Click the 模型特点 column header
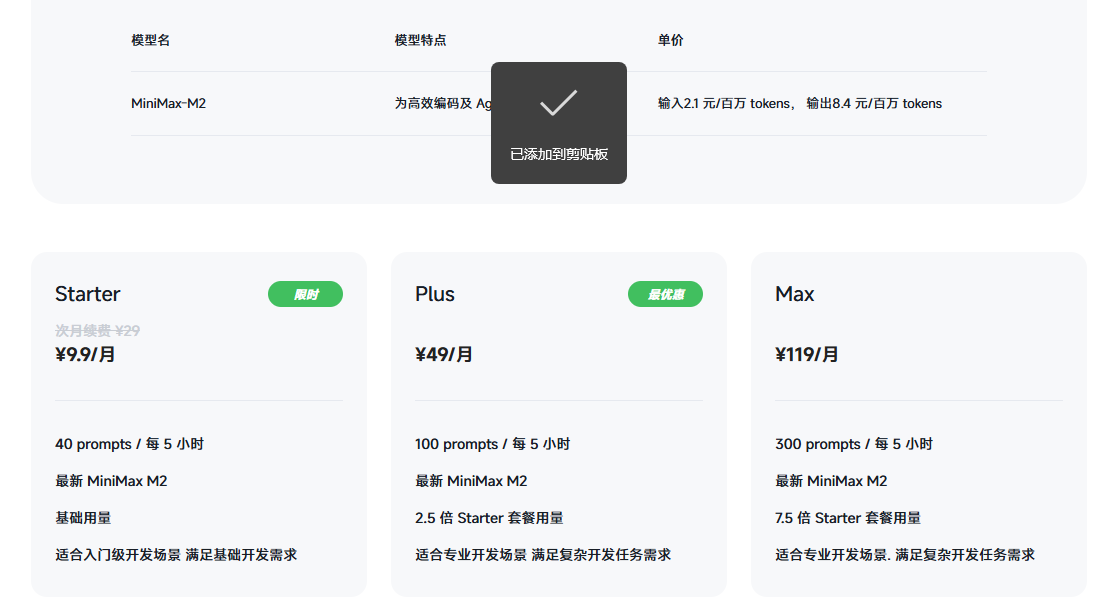This screenshot has width=1104, height=612. (418, 40)
